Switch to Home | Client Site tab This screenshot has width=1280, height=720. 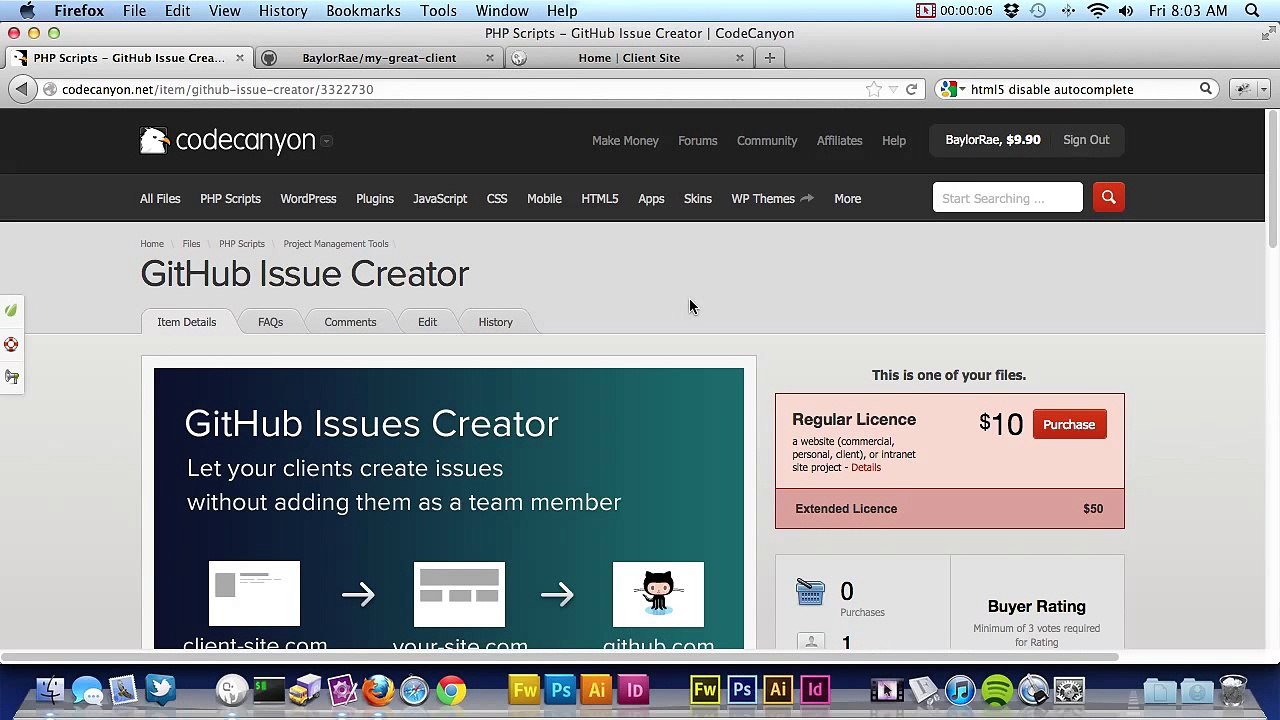point(629,58)
